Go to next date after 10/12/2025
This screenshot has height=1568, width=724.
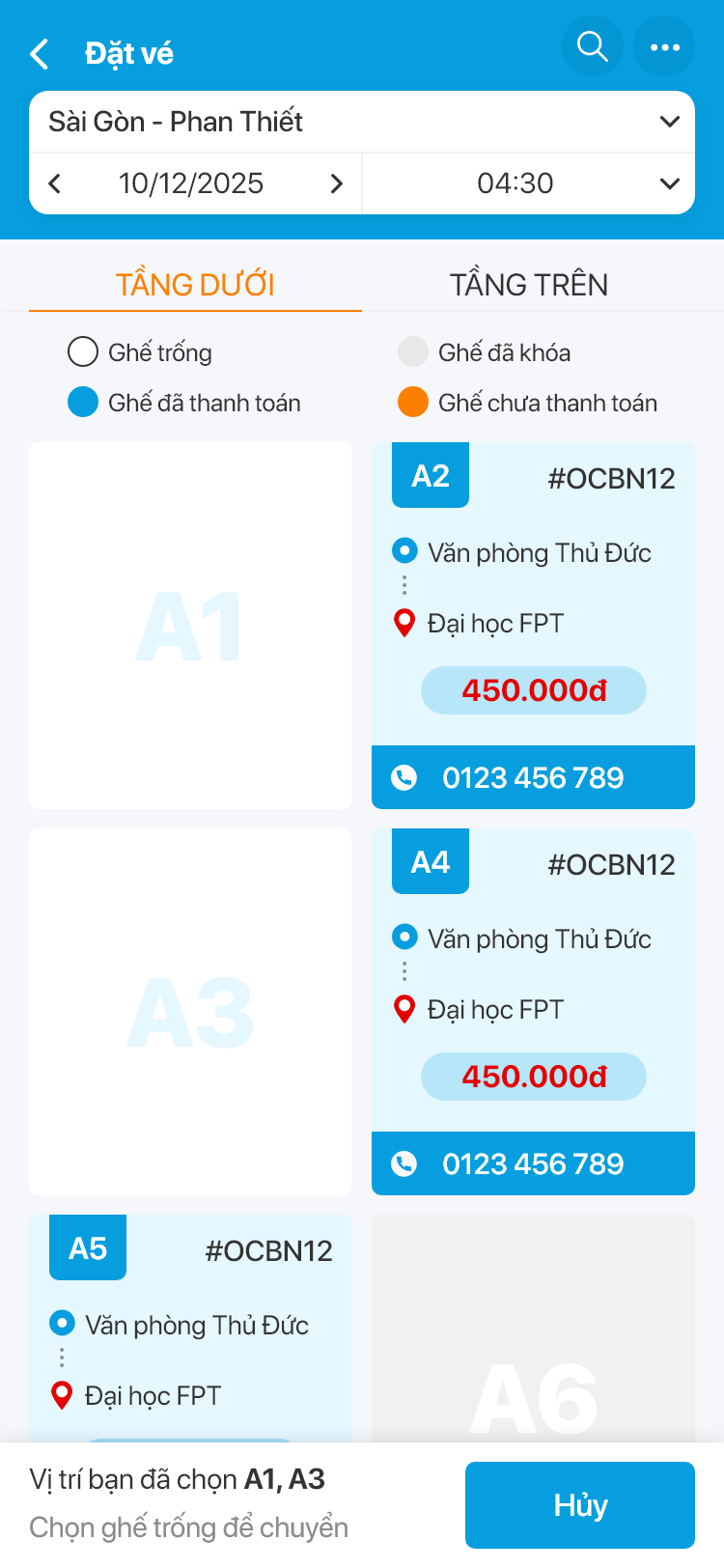pos(336,183)
